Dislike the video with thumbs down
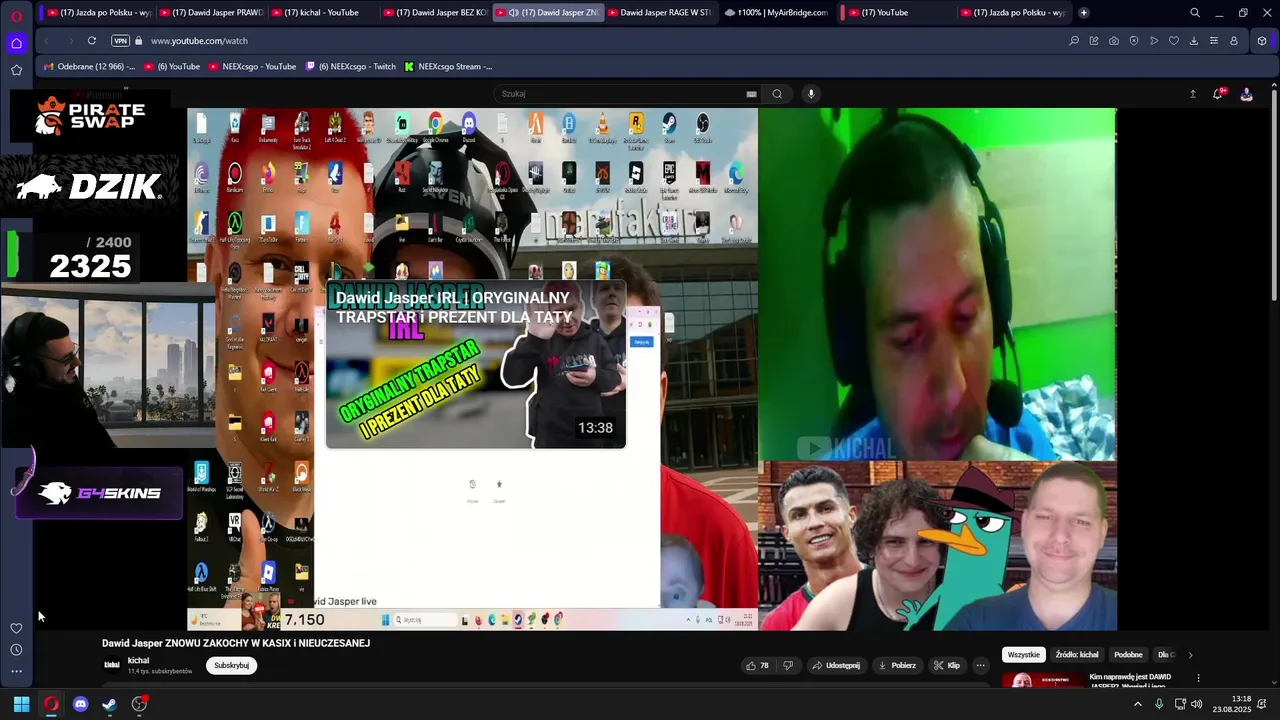Image resolution: width=1280 pixels, height=720 pixels. (788, 665)
